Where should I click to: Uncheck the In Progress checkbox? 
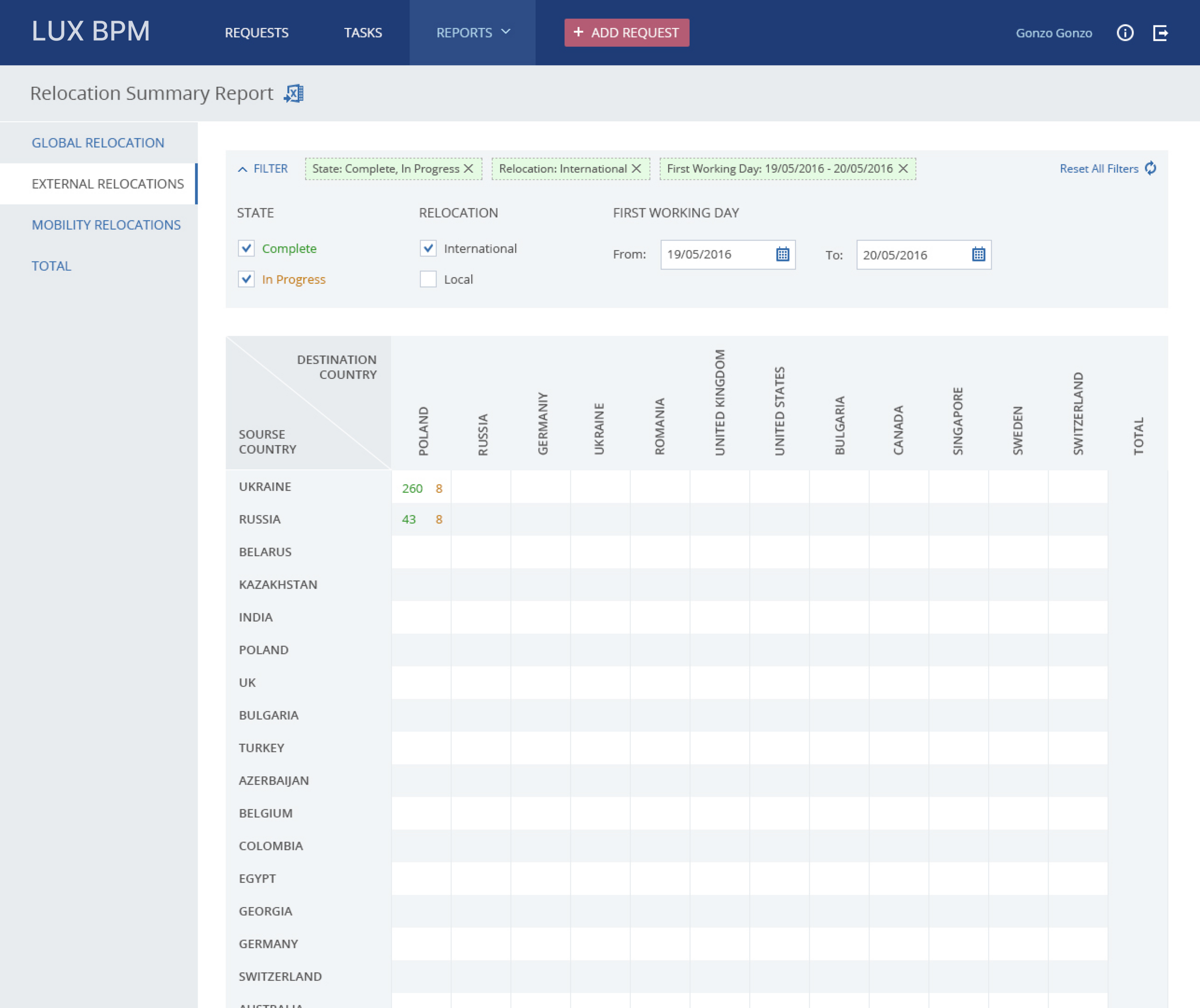pos(246,279)
